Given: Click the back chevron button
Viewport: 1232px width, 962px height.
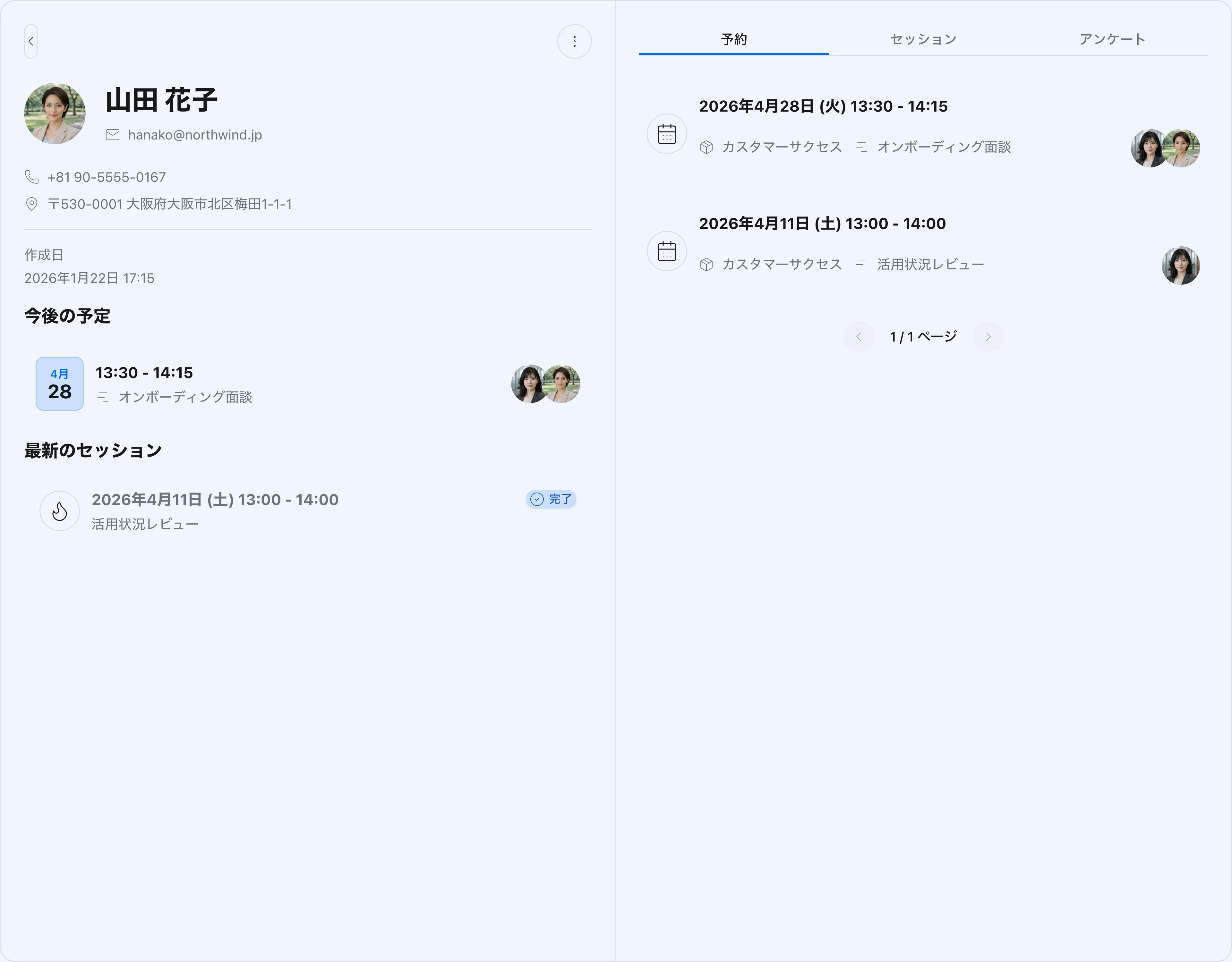Looking at the screenshot, I should tap(31, 41).
